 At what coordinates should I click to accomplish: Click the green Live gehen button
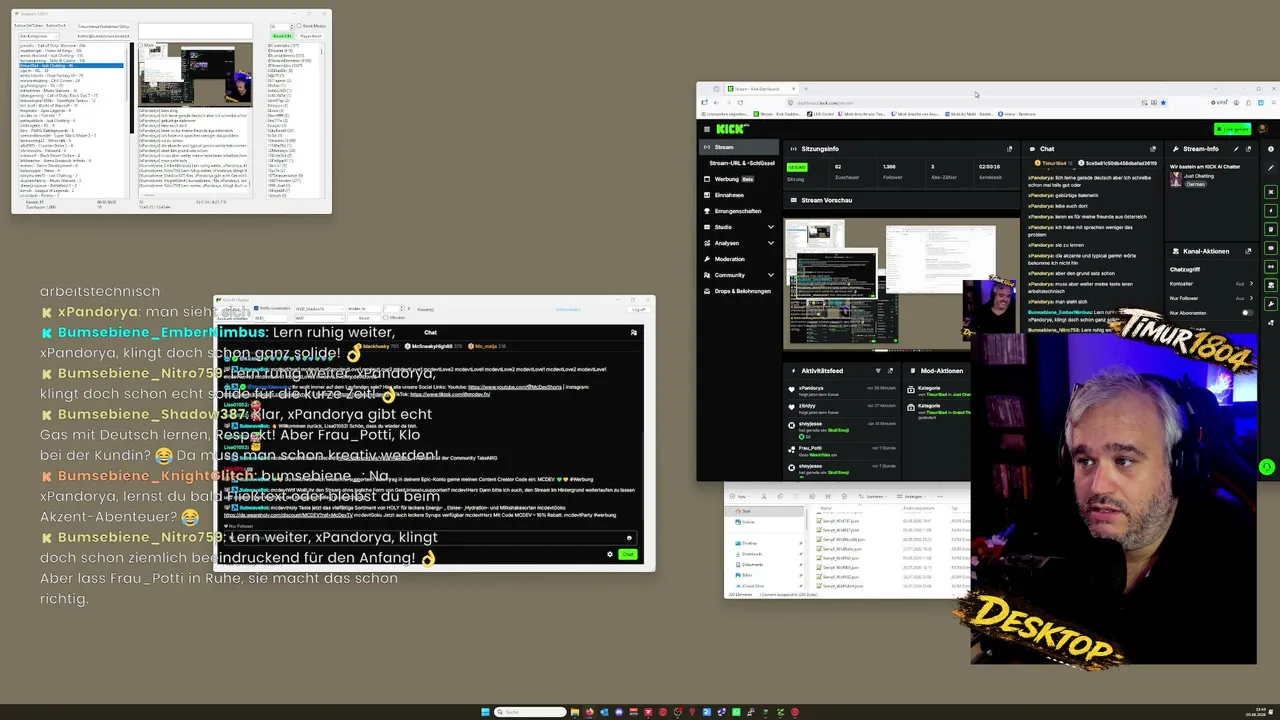(x=1232, y=129)
